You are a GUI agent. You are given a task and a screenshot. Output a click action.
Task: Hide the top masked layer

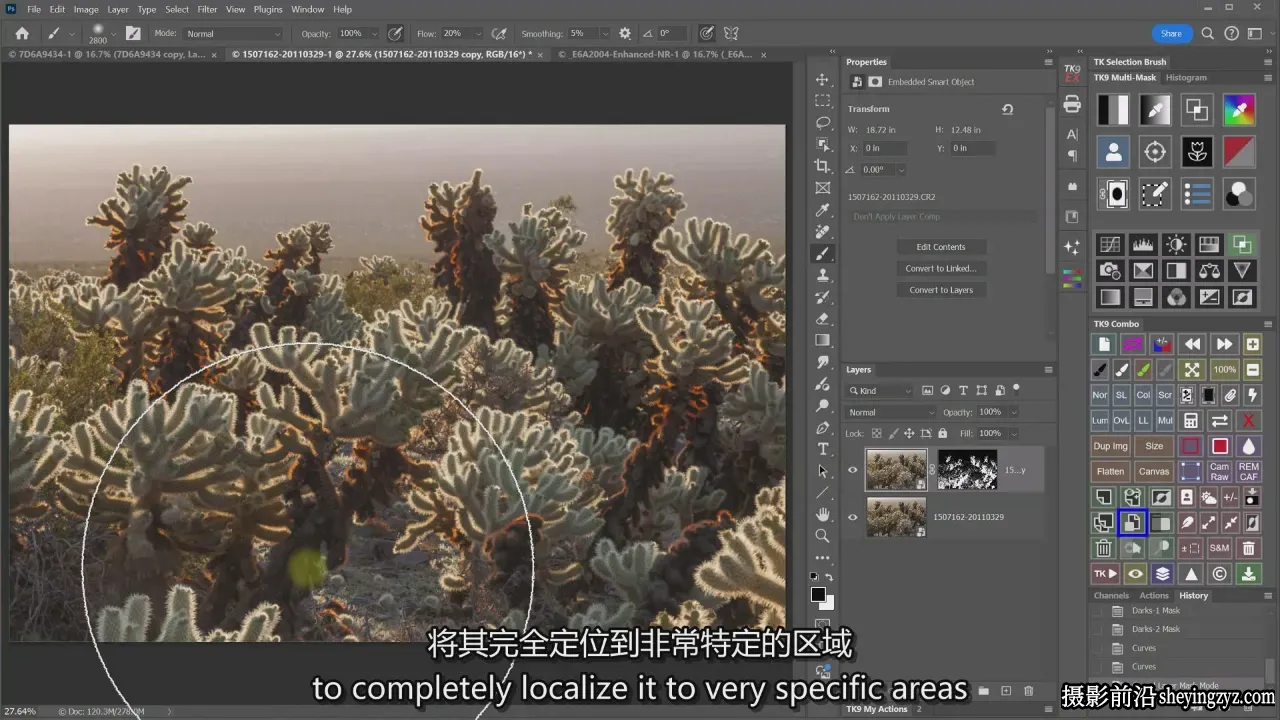click(x=853, y=470)
